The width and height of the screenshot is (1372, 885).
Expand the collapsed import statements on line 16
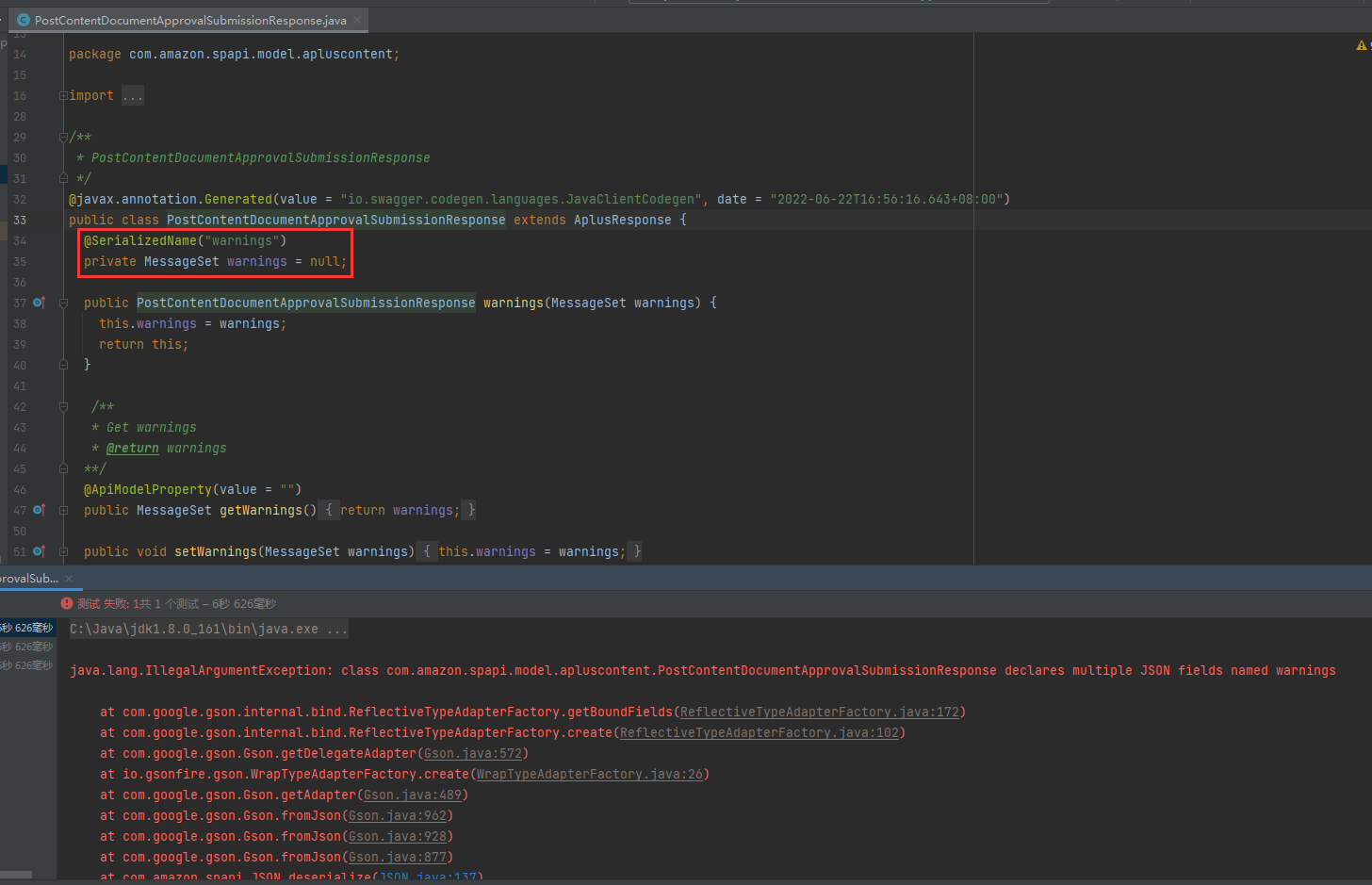coord(62,95)
